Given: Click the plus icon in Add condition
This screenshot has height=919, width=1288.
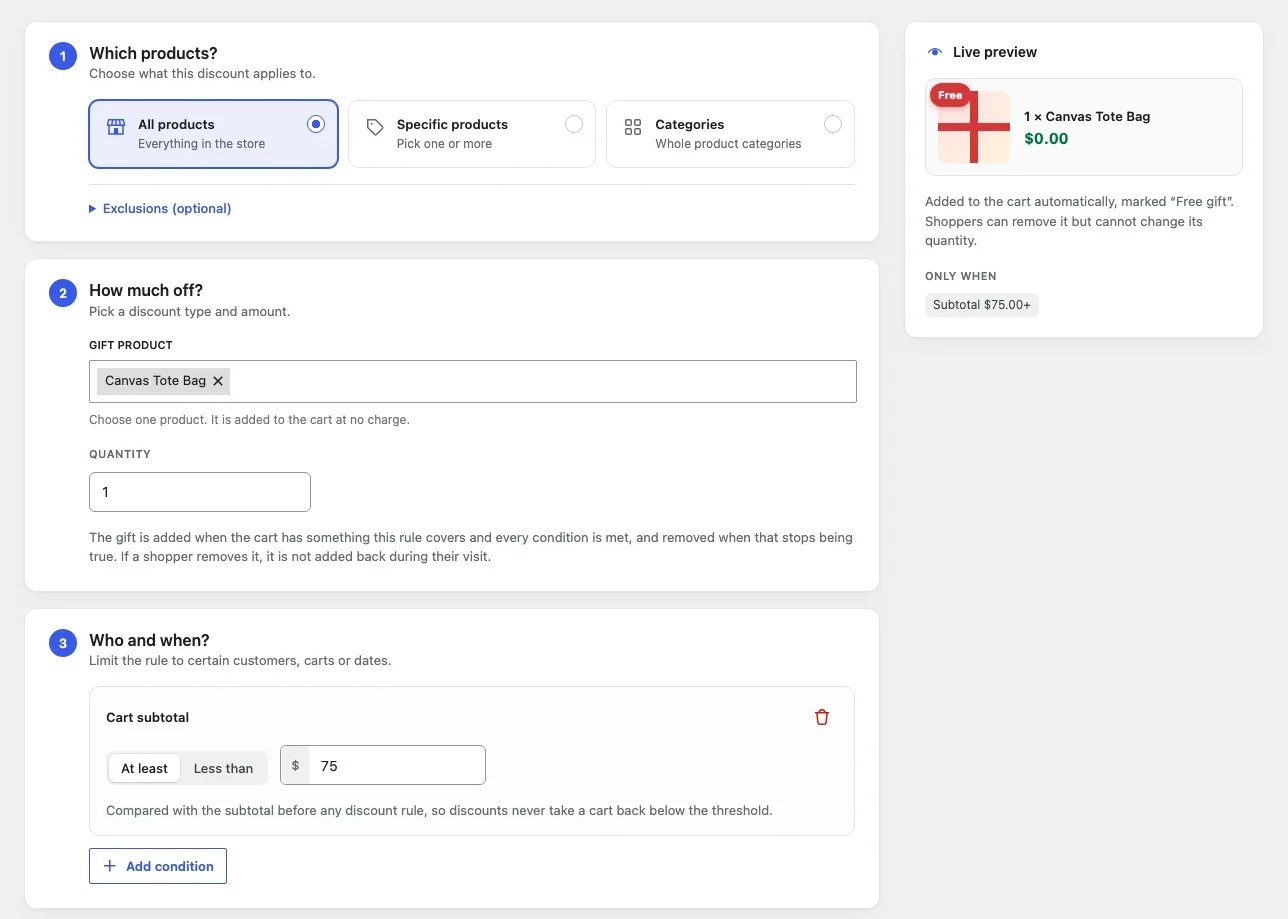Looking at the screenshot, I should pos(110,866).
